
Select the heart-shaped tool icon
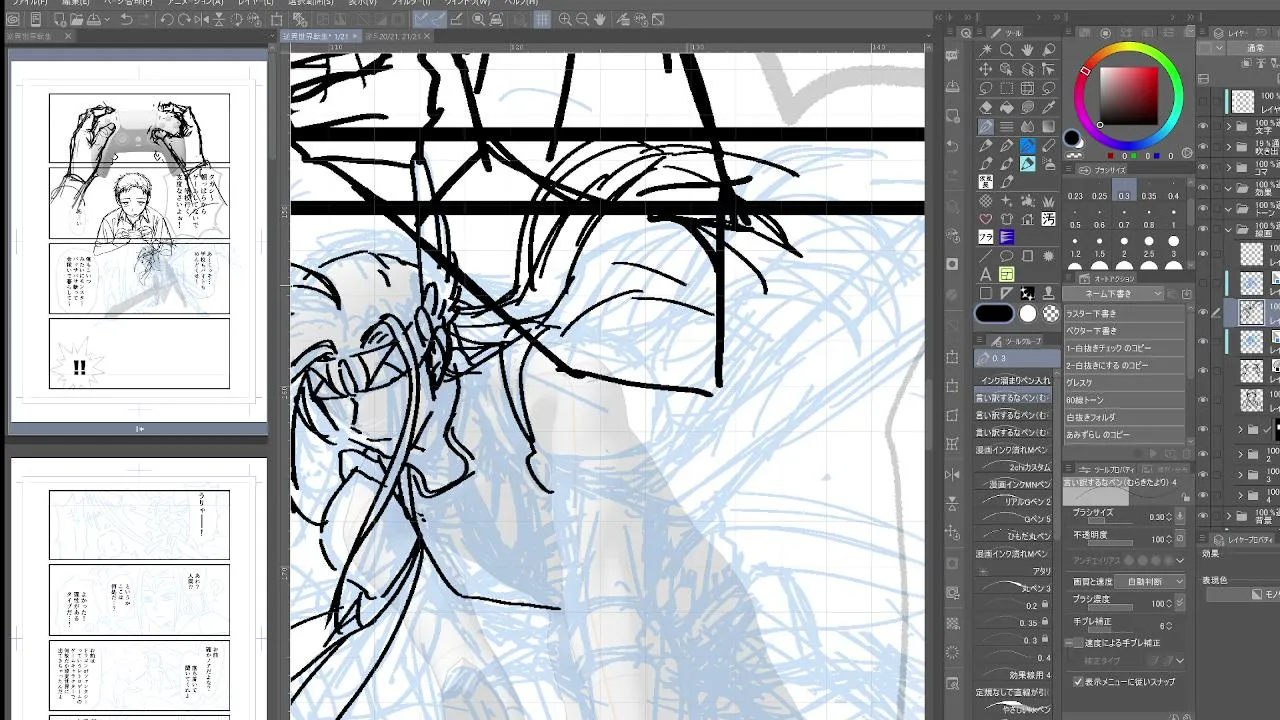coord(985,219)
